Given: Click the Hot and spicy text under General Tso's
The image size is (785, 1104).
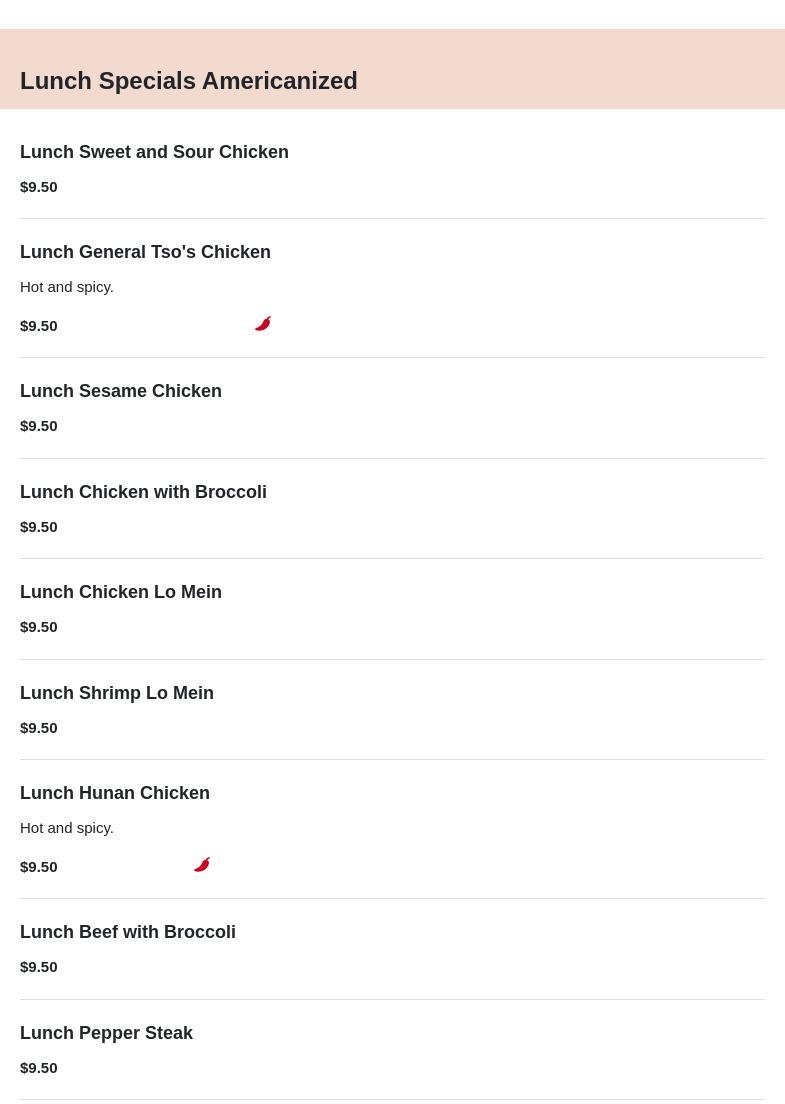Looking at the screenshot, I should [x=67, y=287].
